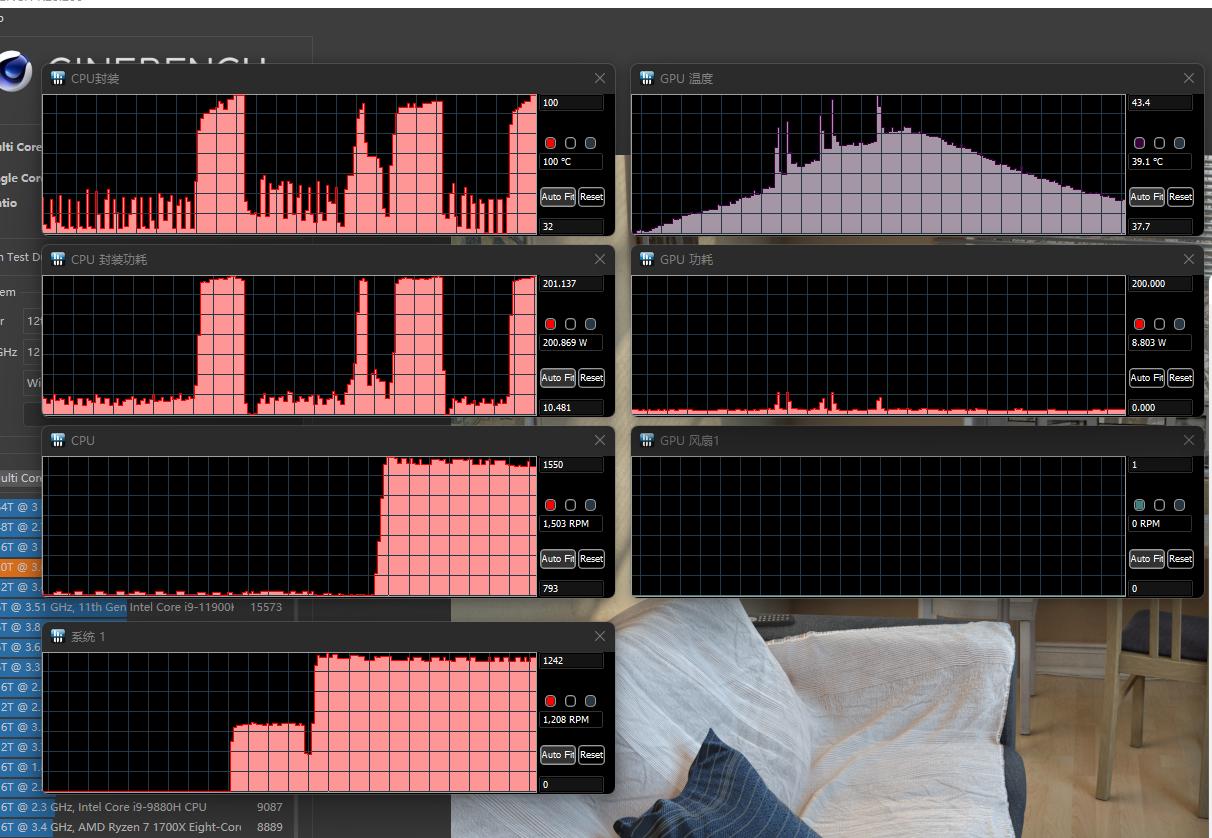Click the HWiNFO icon in CPU封装 title bar

pos(57,78)
